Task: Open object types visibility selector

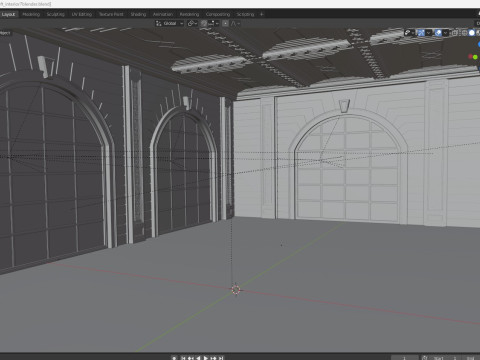Action: (409, 33)
